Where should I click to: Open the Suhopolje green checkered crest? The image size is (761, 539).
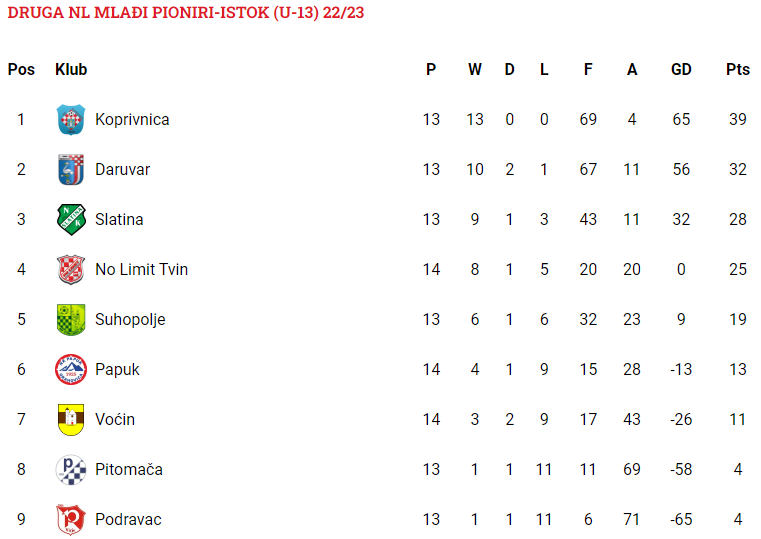(71, 319)
